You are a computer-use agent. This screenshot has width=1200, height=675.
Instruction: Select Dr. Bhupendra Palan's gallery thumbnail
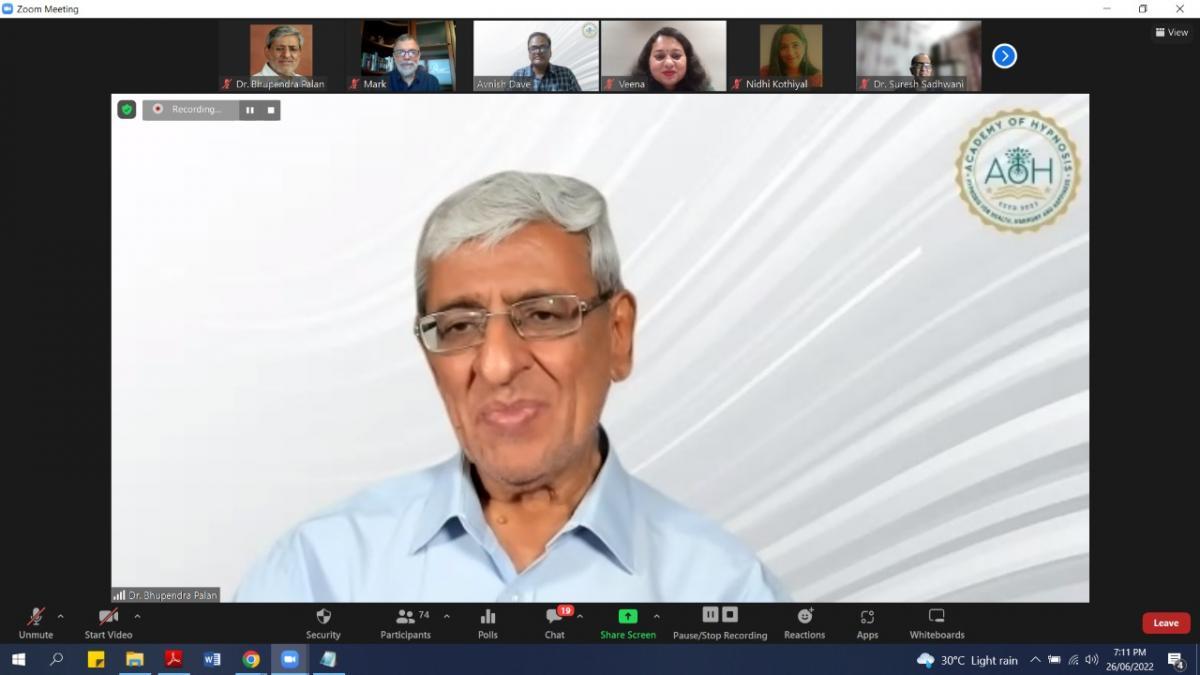[281, 57]
